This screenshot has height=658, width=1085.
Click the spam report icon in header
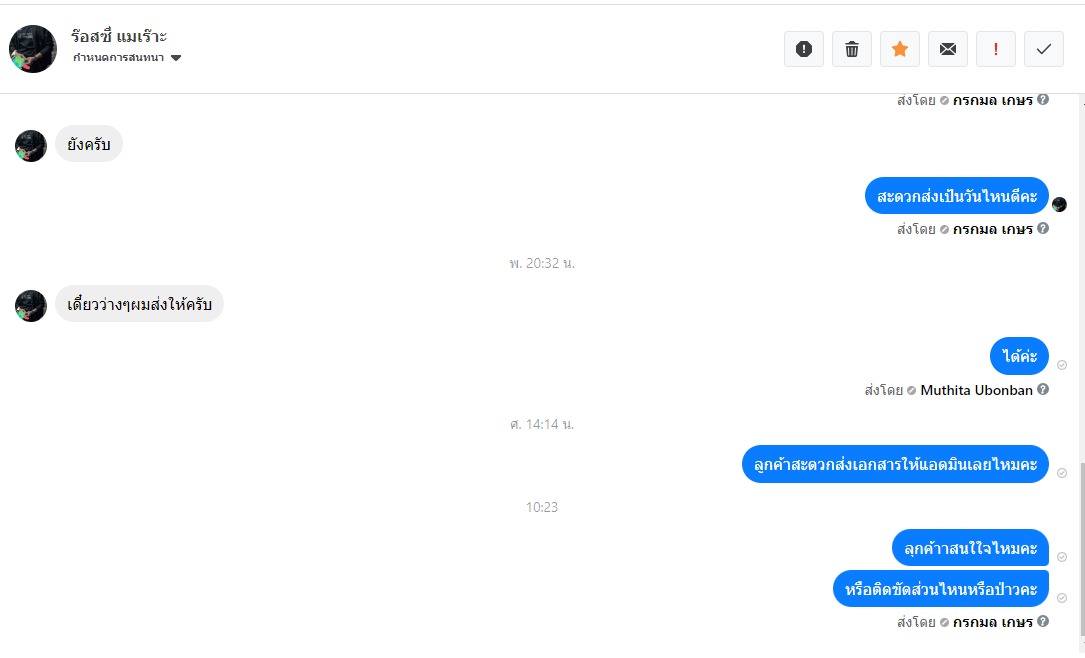(803, 49)
